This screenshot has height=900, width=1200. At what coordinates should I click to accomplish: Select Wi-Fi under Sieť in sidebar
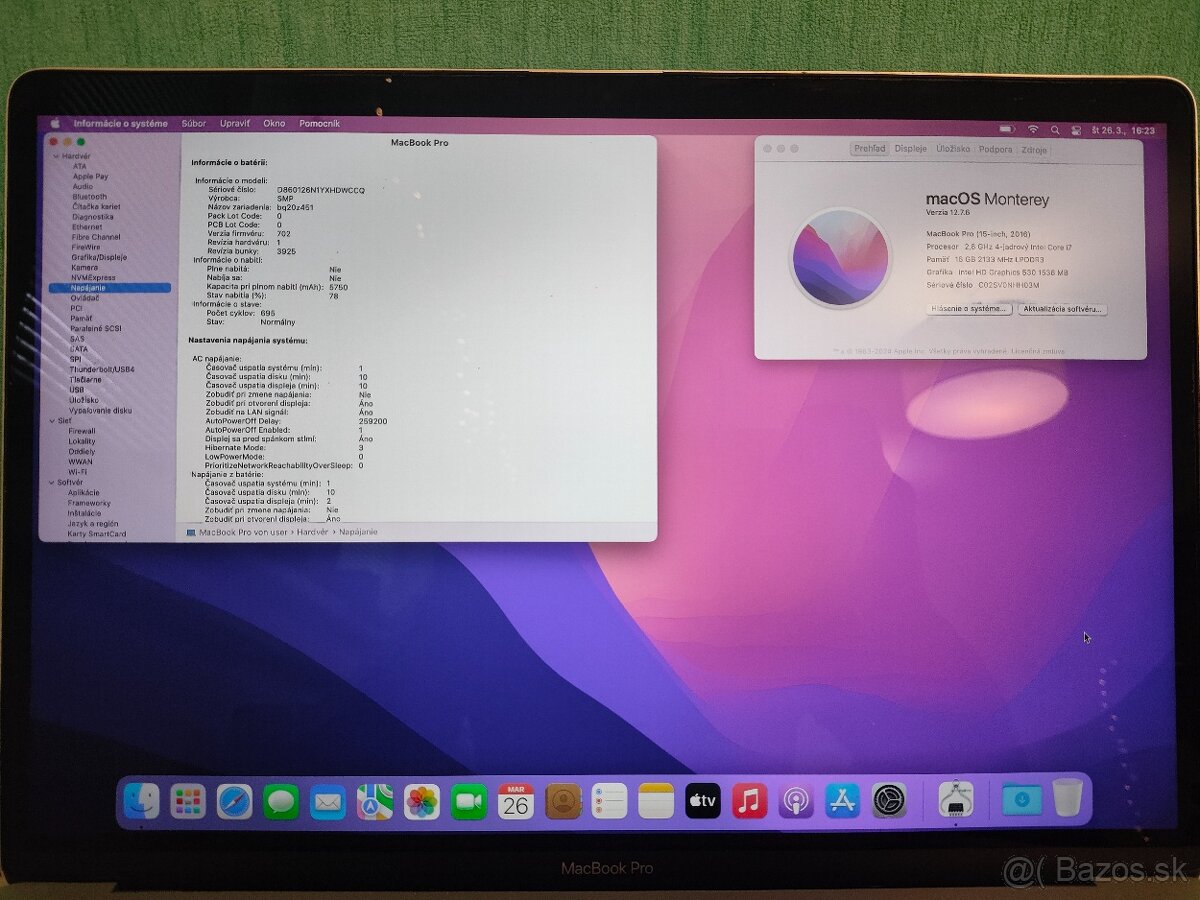pyautogui.click(x=77, y=472)
